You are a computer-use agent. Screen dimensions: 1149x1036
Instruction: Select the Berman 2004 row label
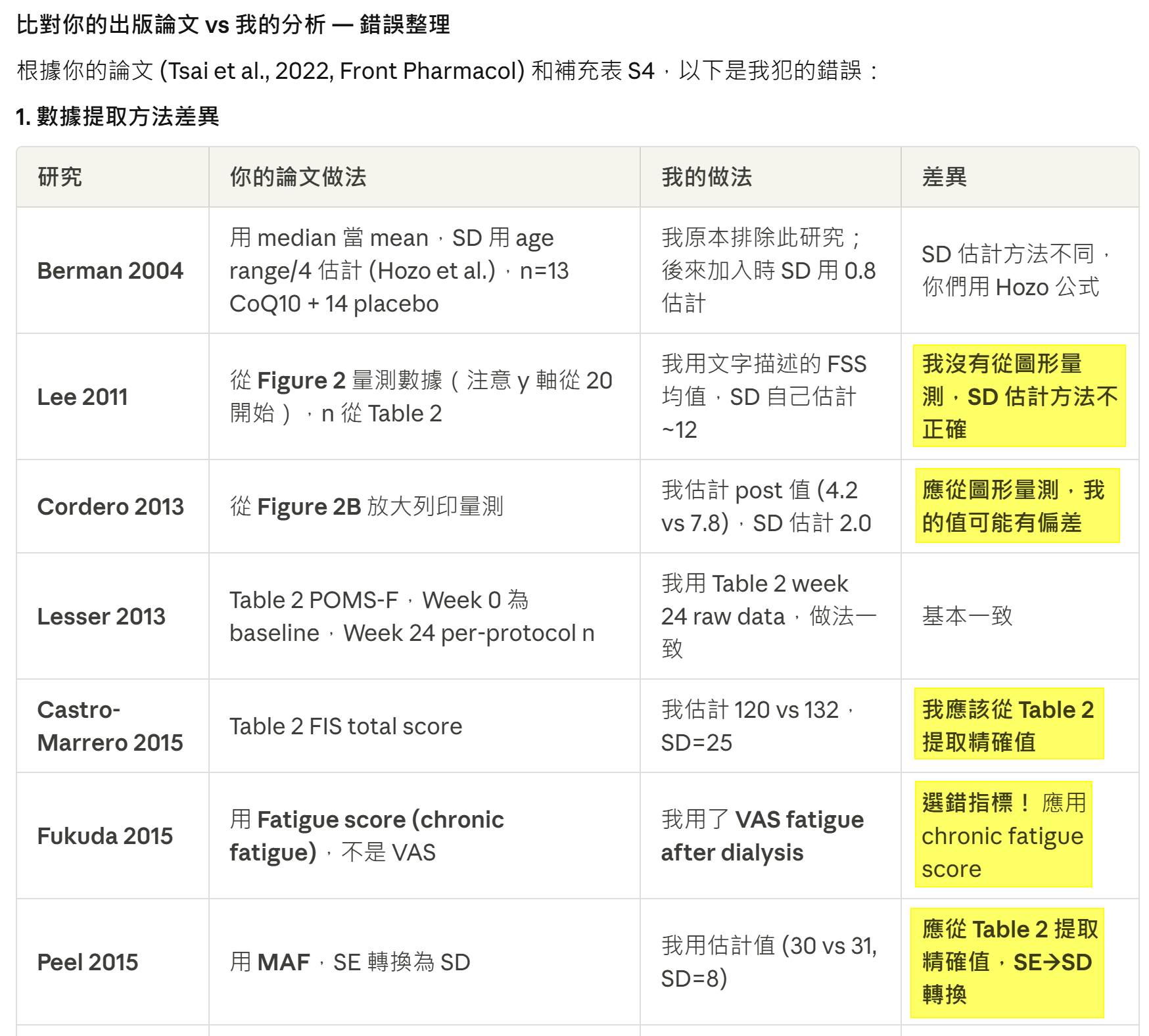[110, 271]
